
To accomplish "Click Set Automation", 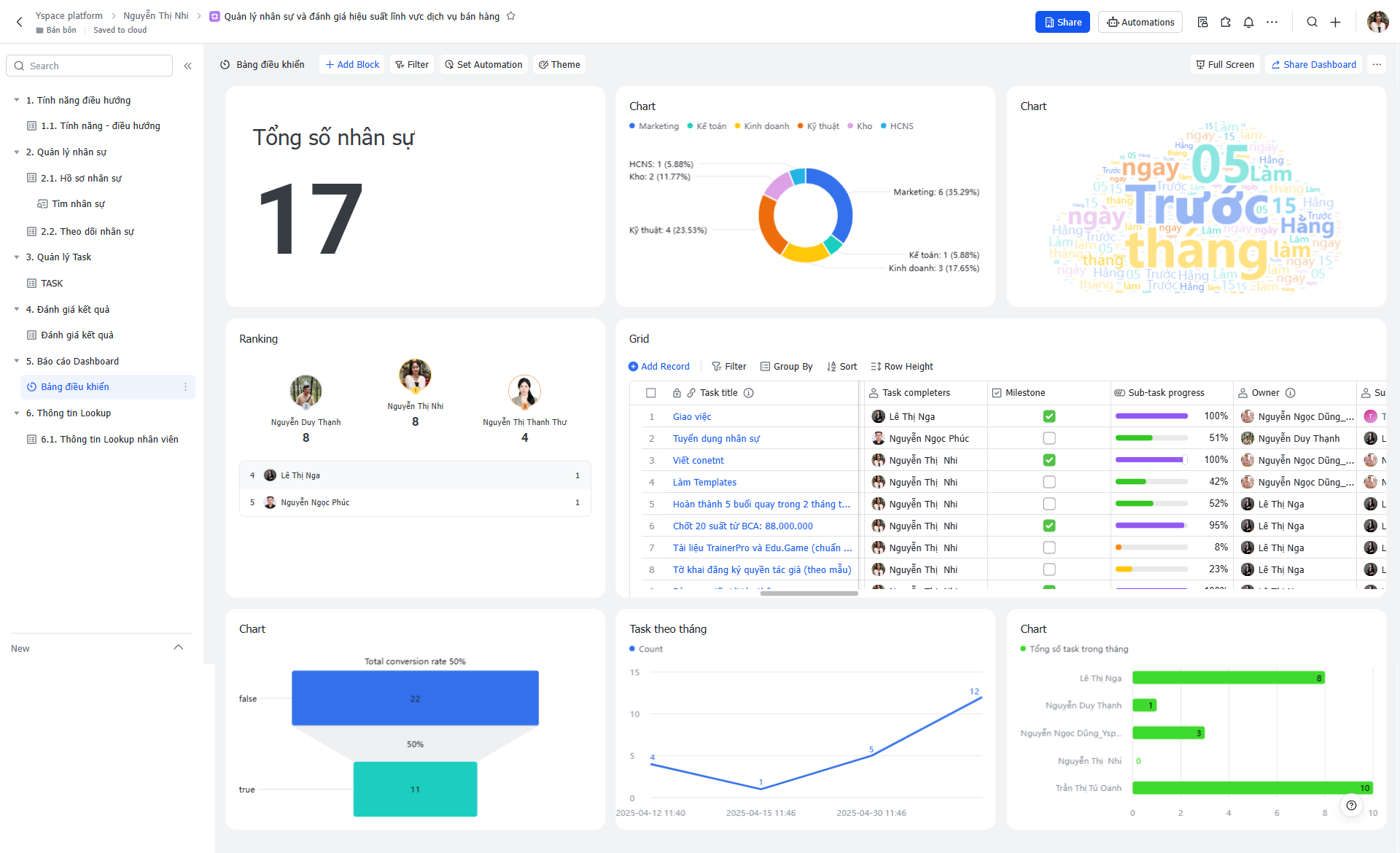I will click(483, 64).
